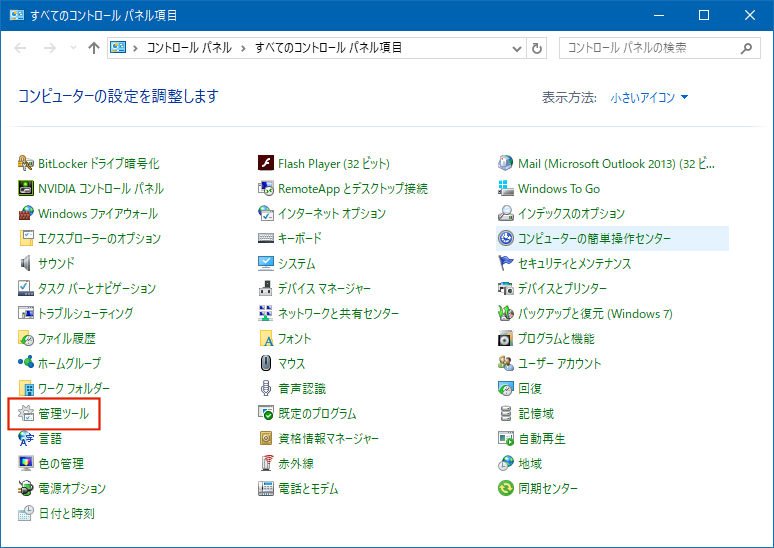Click RemoteApp とデスクトップ接続 icon
The height and width of the screenshot is (548, 774).
266,188
